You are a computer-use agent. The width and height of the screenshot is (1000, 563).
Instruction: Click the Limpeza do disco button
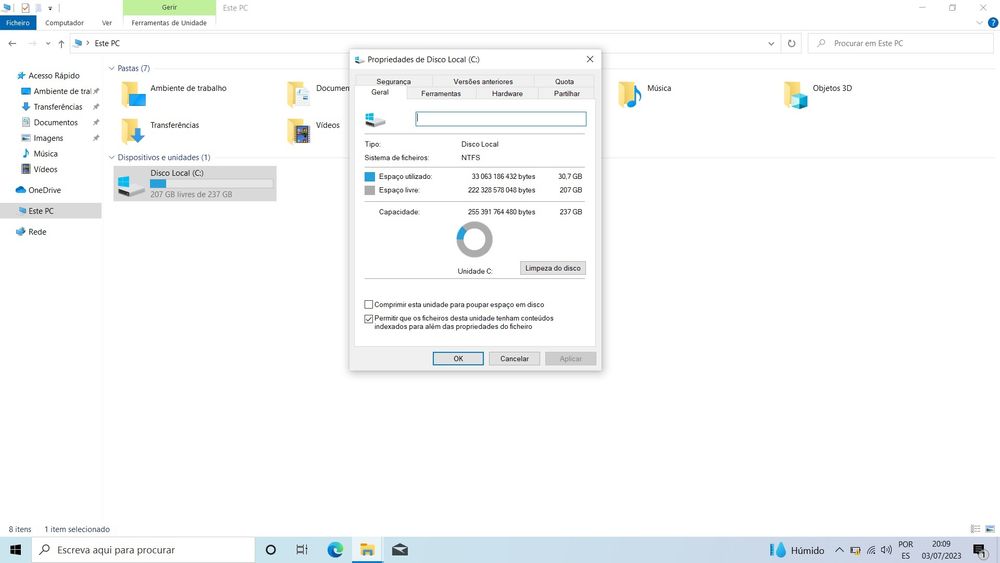pyautogui.click(x=552, y=268)
